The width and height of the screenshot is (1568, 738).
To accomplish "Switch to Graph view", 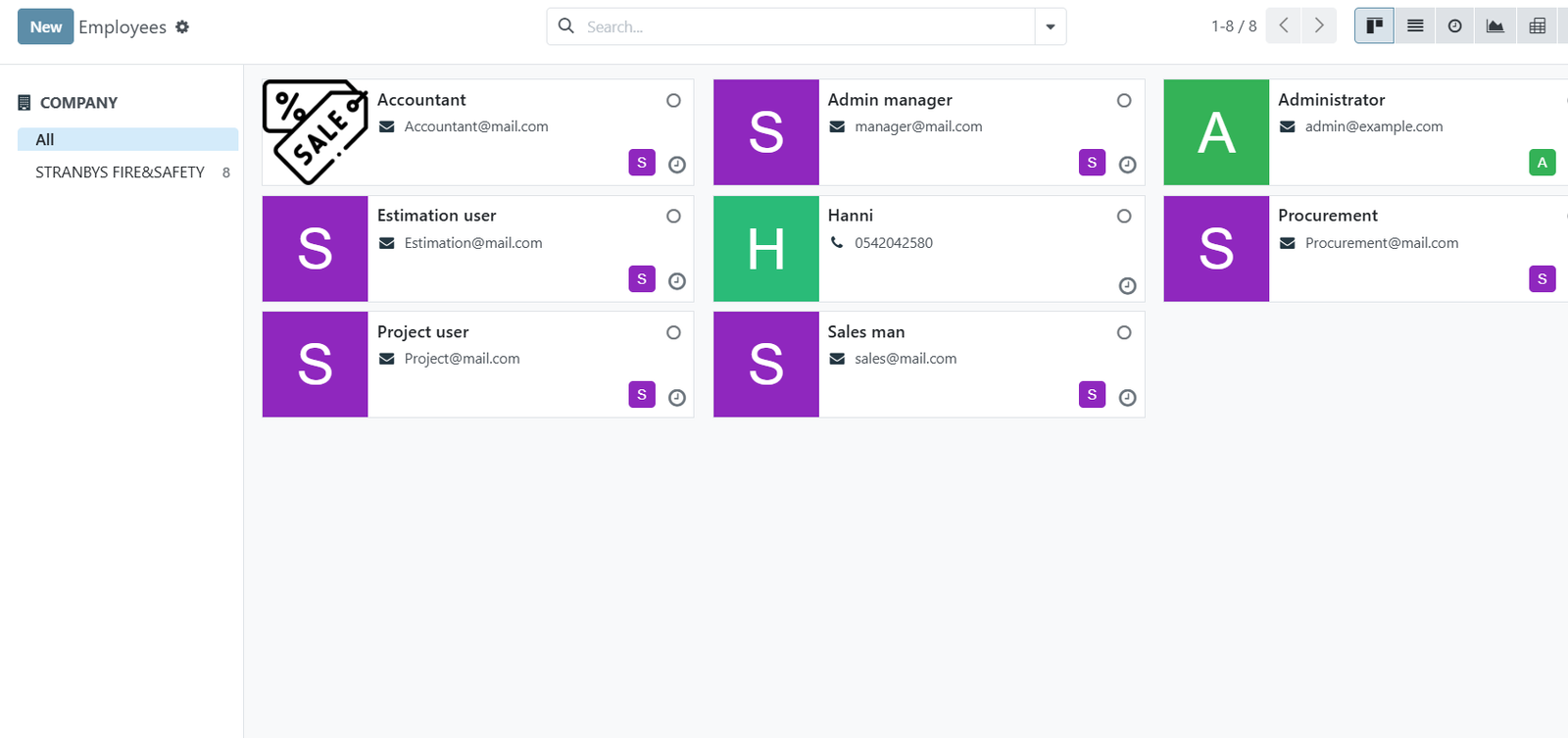I will coord(1495,26).
